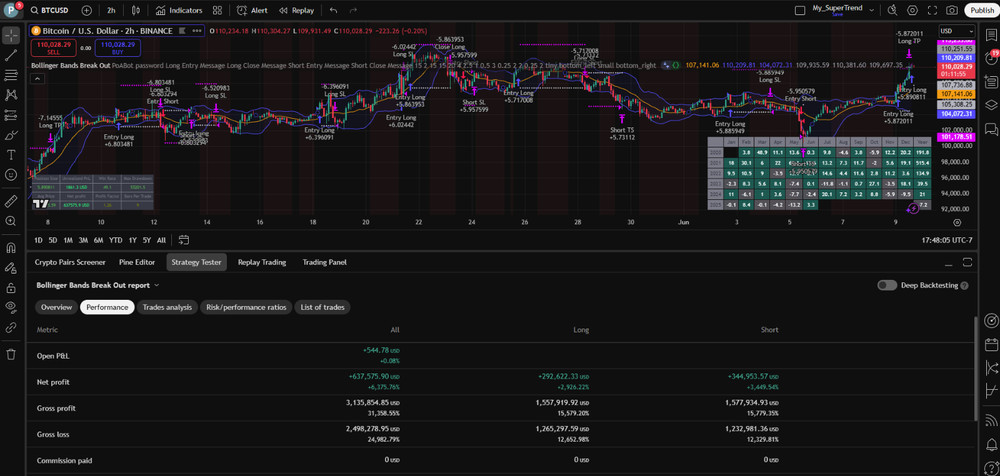Select the brush drawing tool
Image resolution: width=1000 pixels, height=476 pixels.
coord(11,135)
